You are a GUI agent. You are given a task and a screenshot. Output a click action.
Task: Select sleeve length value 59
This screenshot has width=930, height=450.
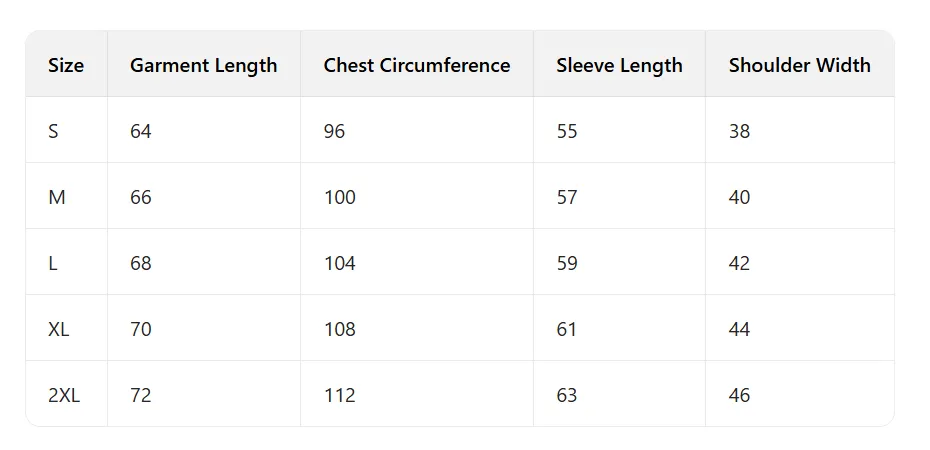pos(567,263)
